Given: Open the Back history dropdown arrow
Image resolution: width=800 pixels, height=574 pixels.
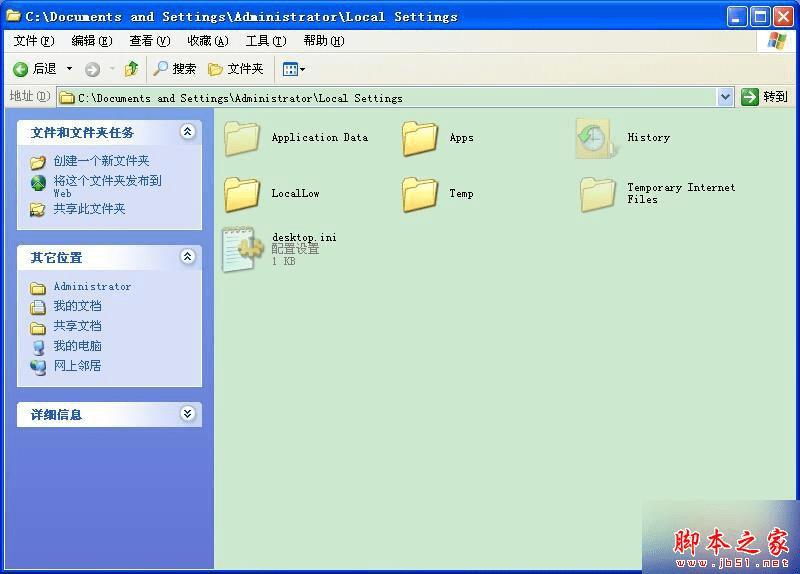Looking at the screenshot, I should pyautogui.click(x=69, y=68).
